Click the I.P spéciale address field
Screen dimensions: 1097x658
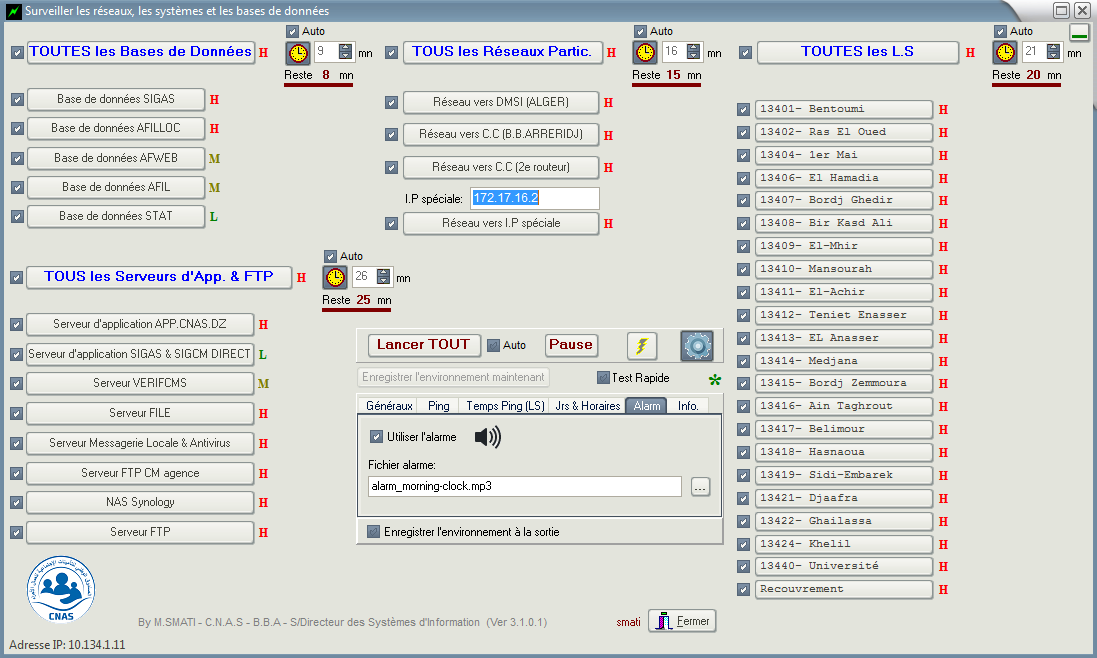click(535, 199)
